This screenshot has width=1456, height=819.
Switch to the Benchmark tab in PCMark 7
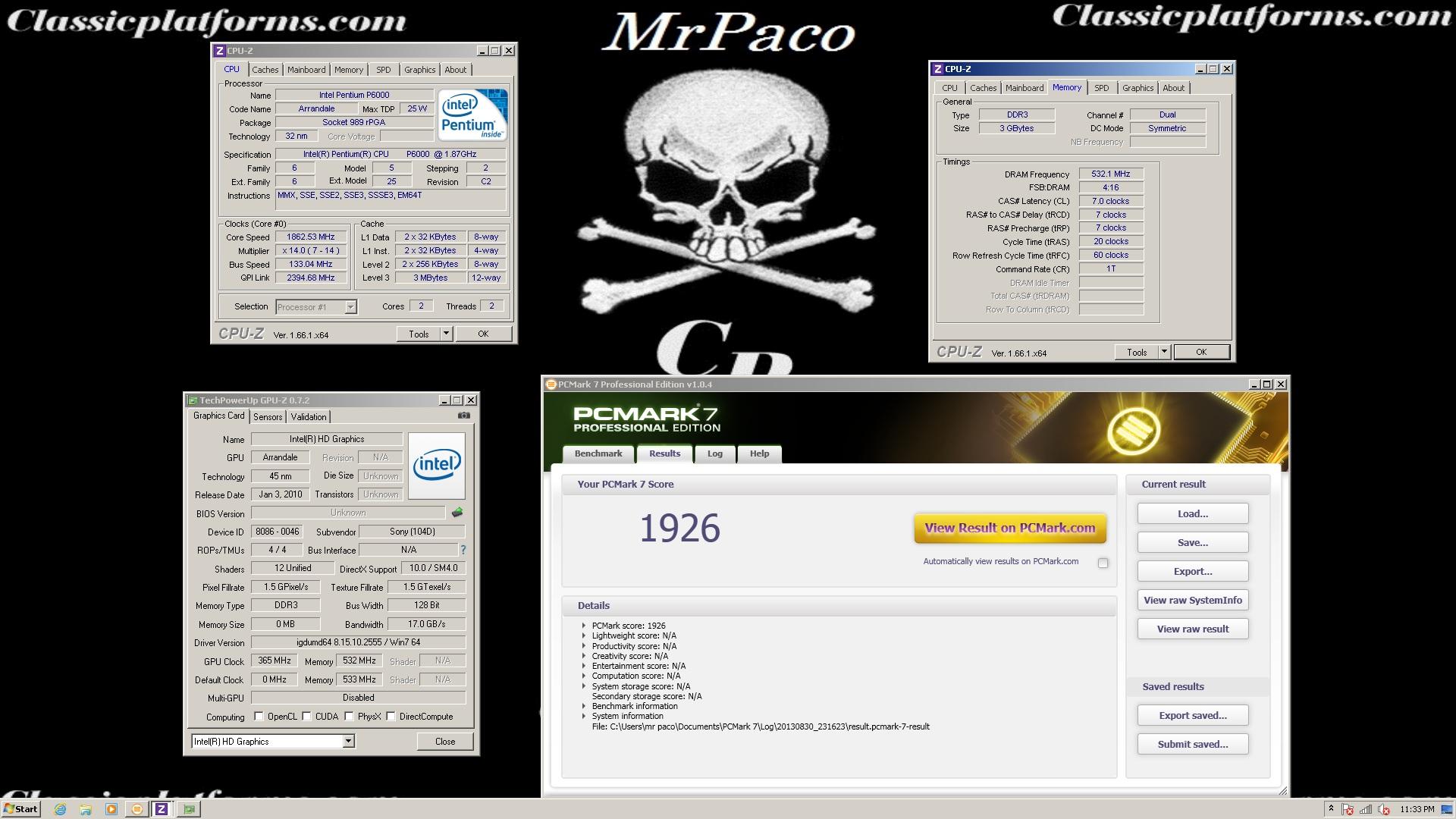point(598,453)
